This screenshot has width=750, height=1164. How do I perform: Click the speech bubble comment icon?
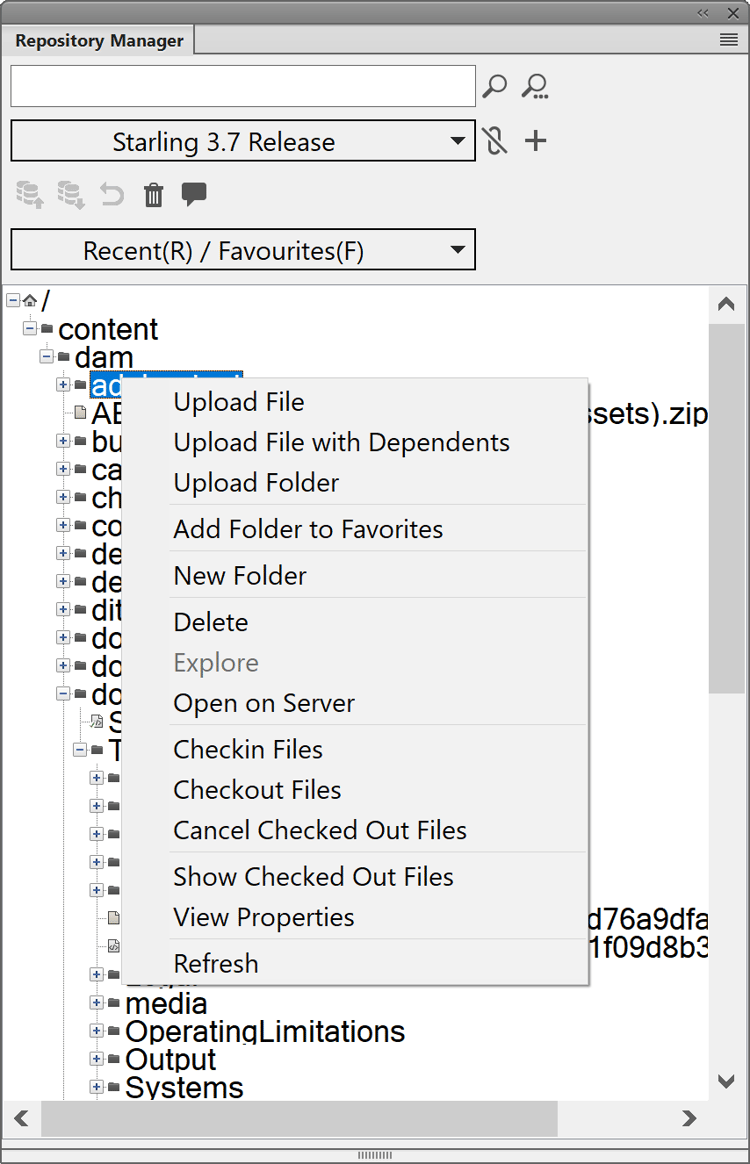pos(194,194)
